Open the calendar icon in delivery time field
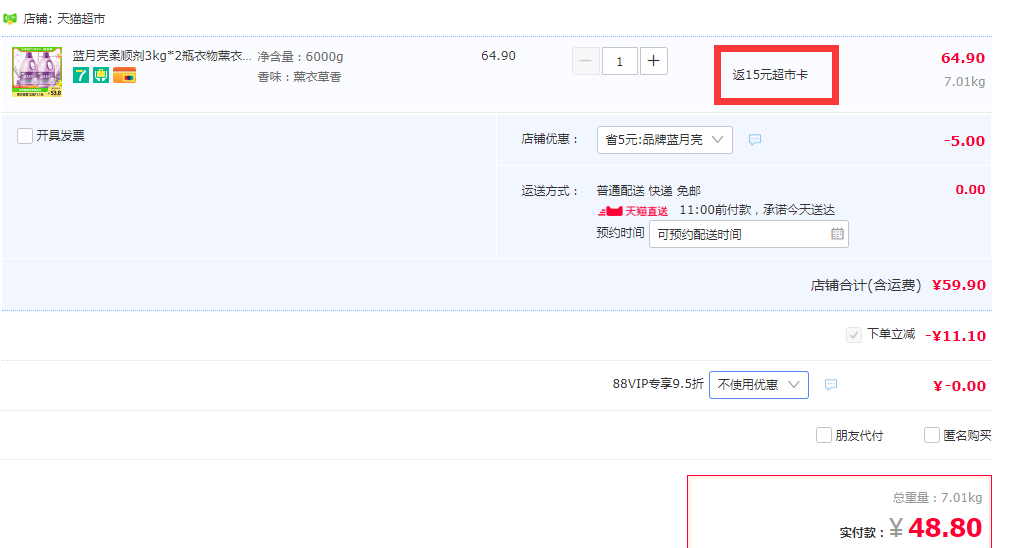 pyautogui.click(x=837, y=234)
